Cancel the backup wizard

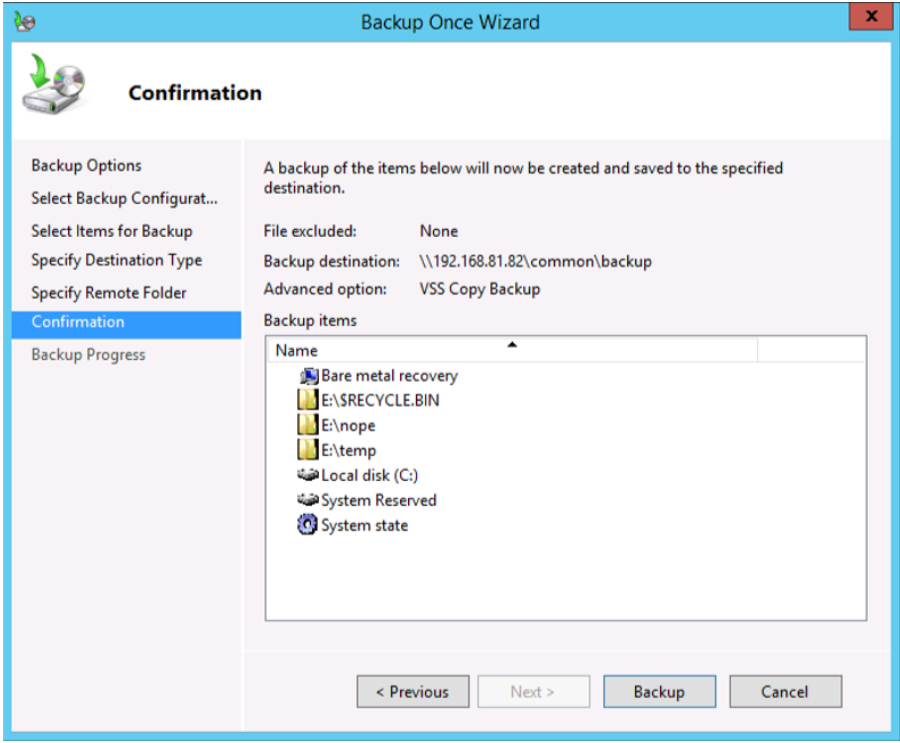(785, 692)
